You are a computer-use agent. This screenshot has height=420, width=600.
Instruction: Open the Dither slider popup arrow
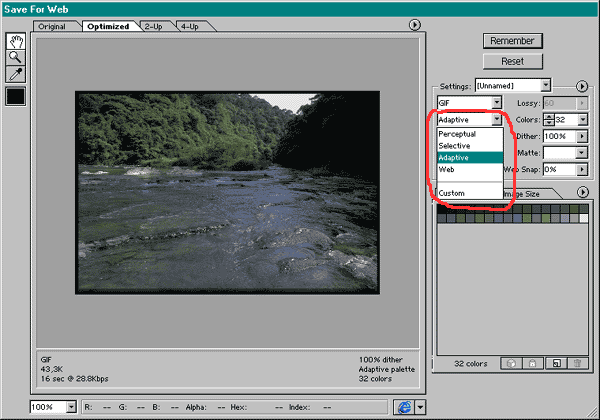[x=582, y=136]
